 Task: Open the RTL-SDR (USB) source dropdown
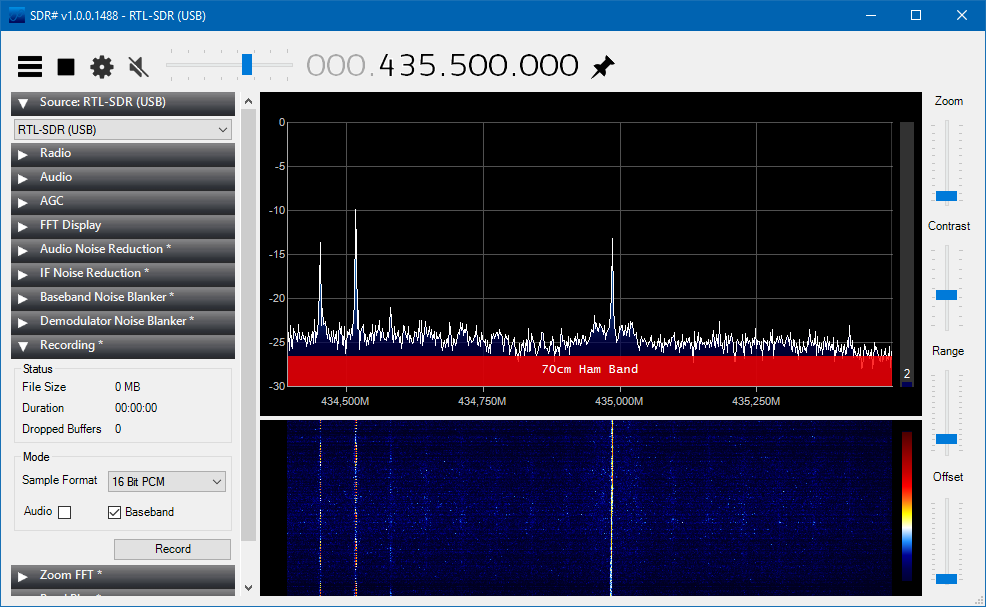coord(122,130)
